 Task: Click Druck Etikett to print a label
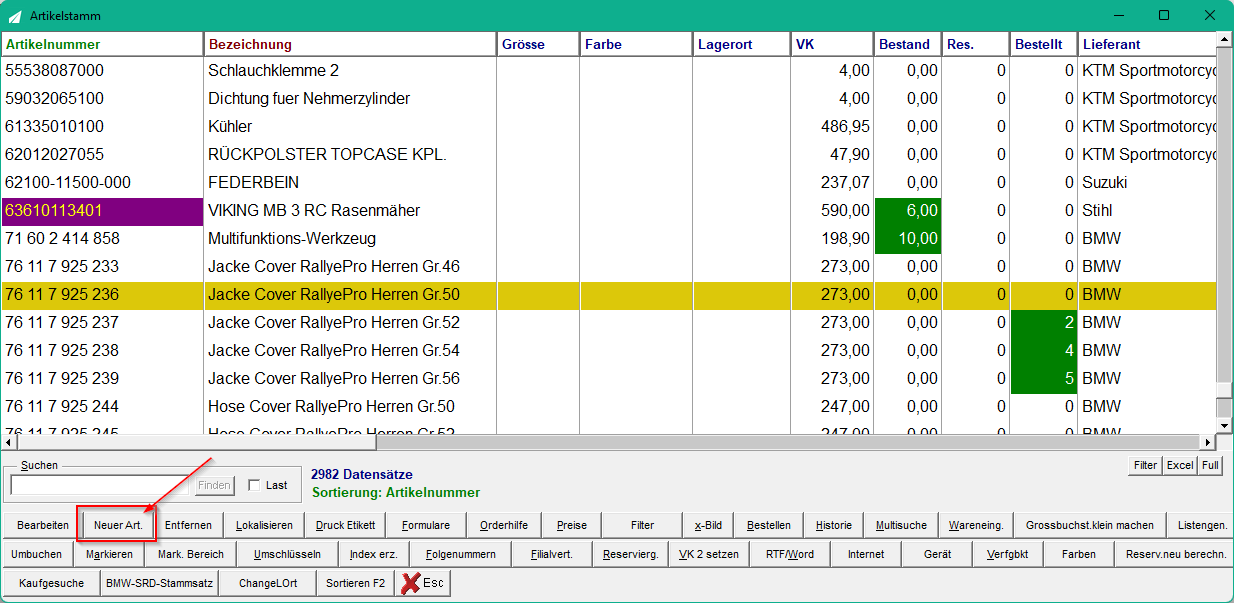(345, 525)
